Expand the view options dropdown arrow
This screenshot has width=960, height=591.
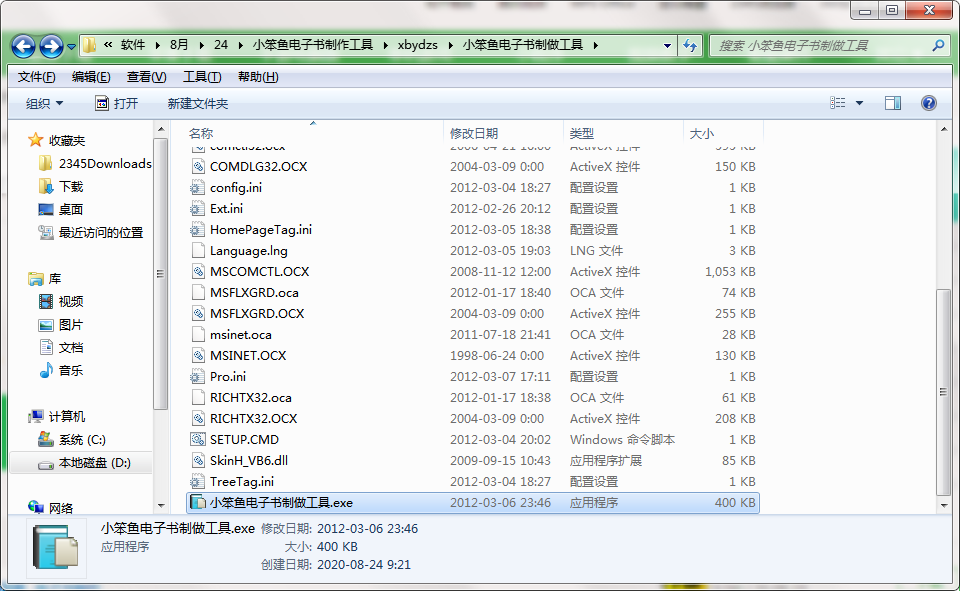[860, 103]
